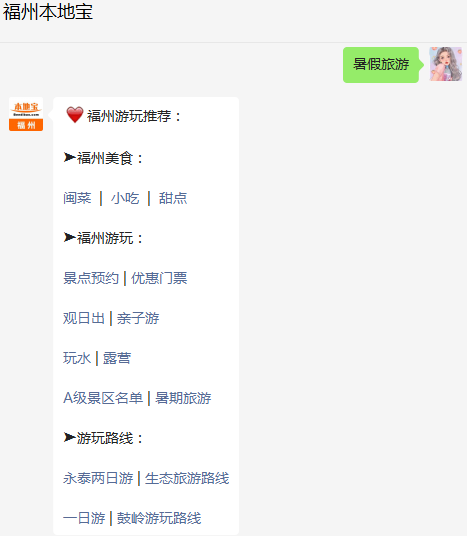Screen dimensions: 467x536
Task: Open the 景点预约 link
Action: point(91,278)
